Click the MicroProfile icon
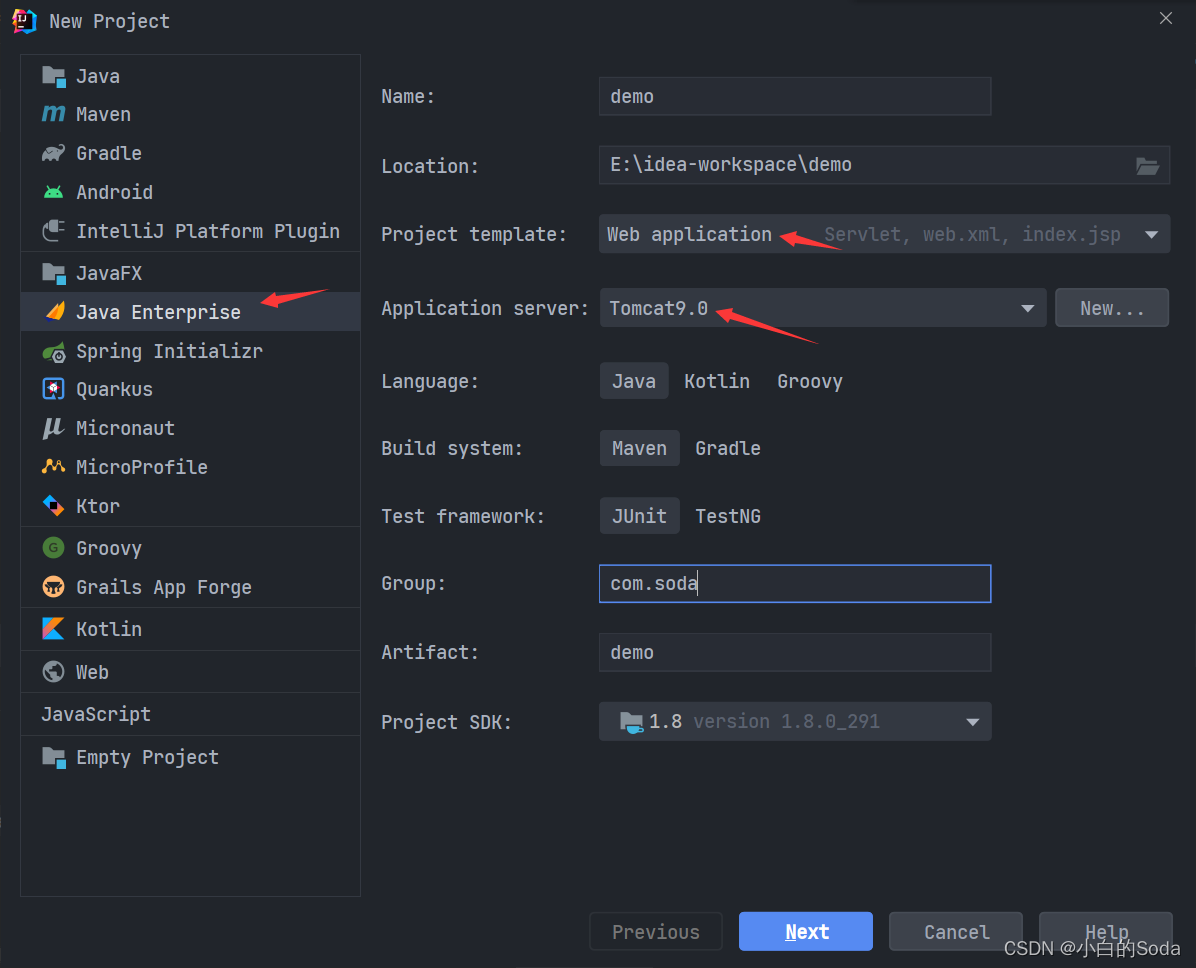This screenshot has width=1196, height=968. (x=53, y=466)
